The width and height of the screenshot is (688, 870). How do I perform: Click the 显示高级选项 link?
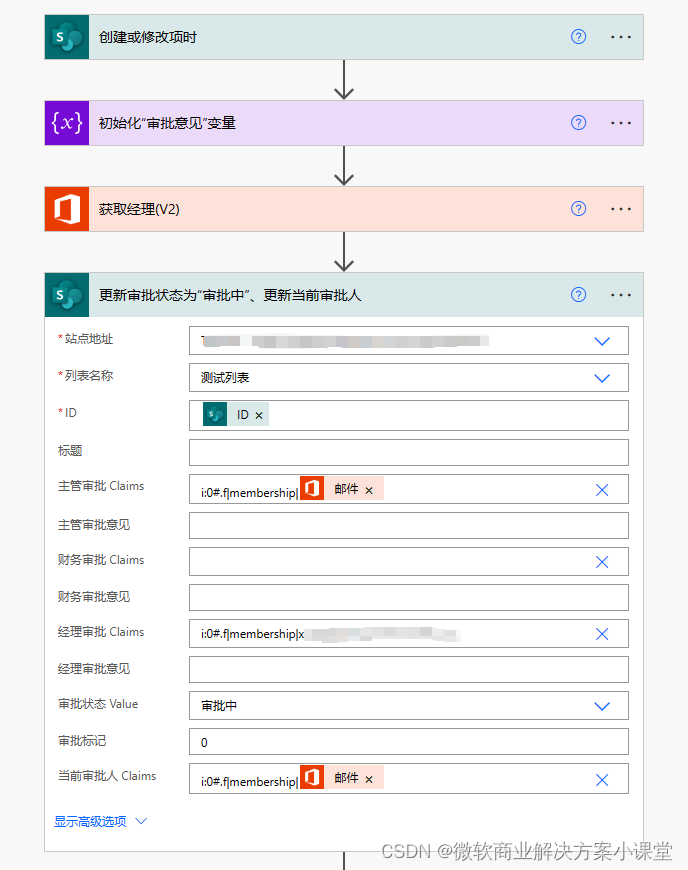(90, 821)
